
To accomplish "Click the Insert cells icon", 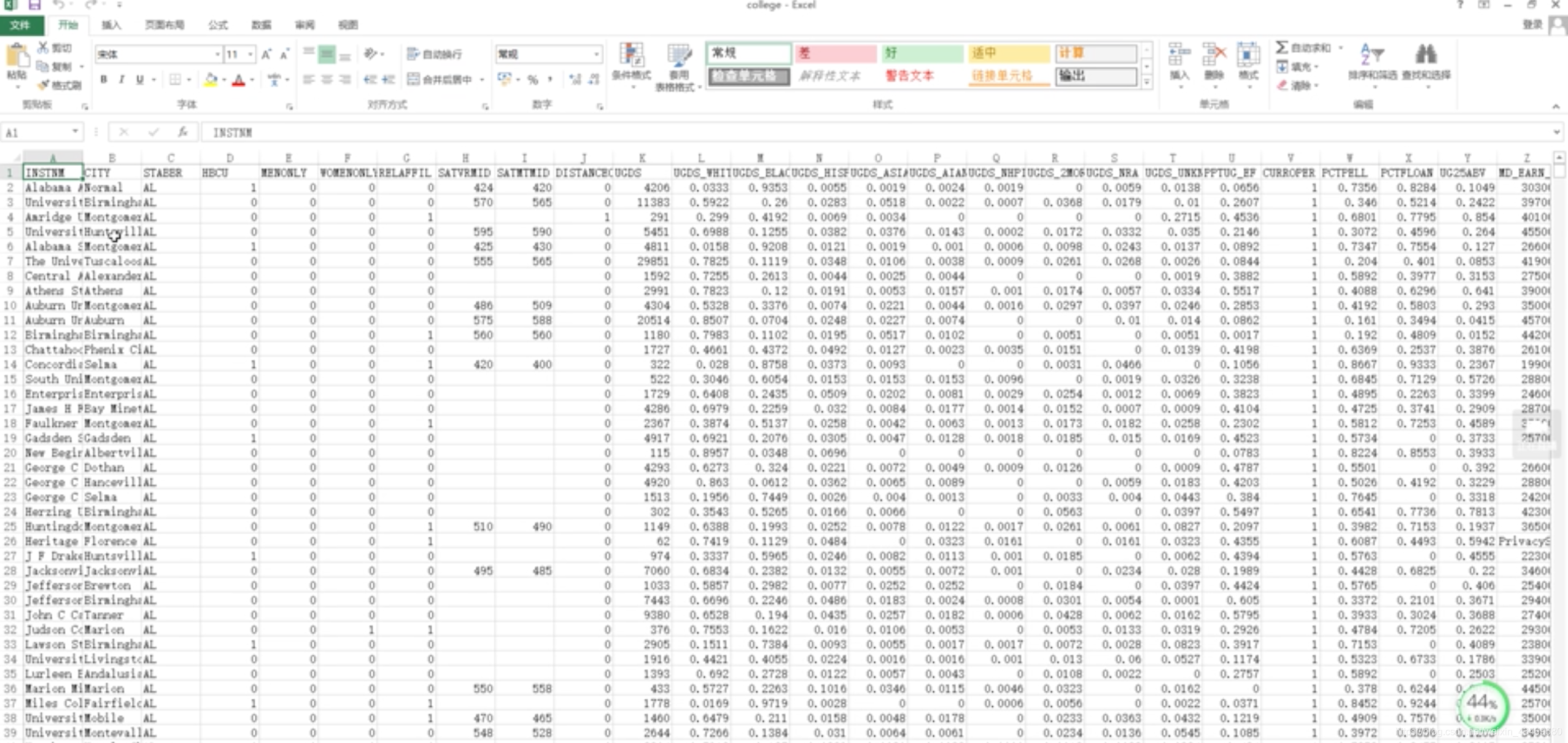I will [x=1179, y=54].
